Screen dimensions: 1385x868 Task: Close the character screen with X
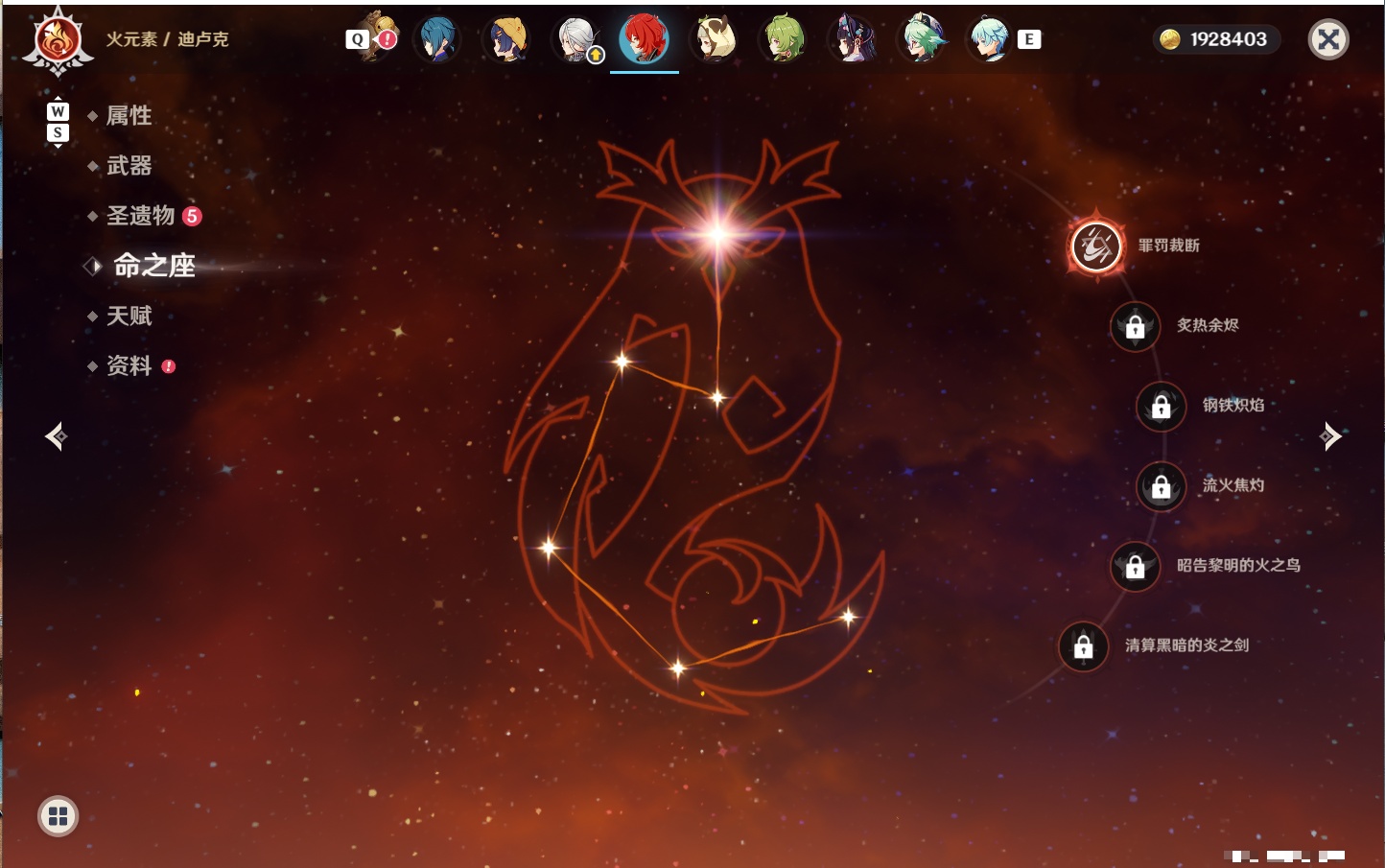tap(1329, 39)
